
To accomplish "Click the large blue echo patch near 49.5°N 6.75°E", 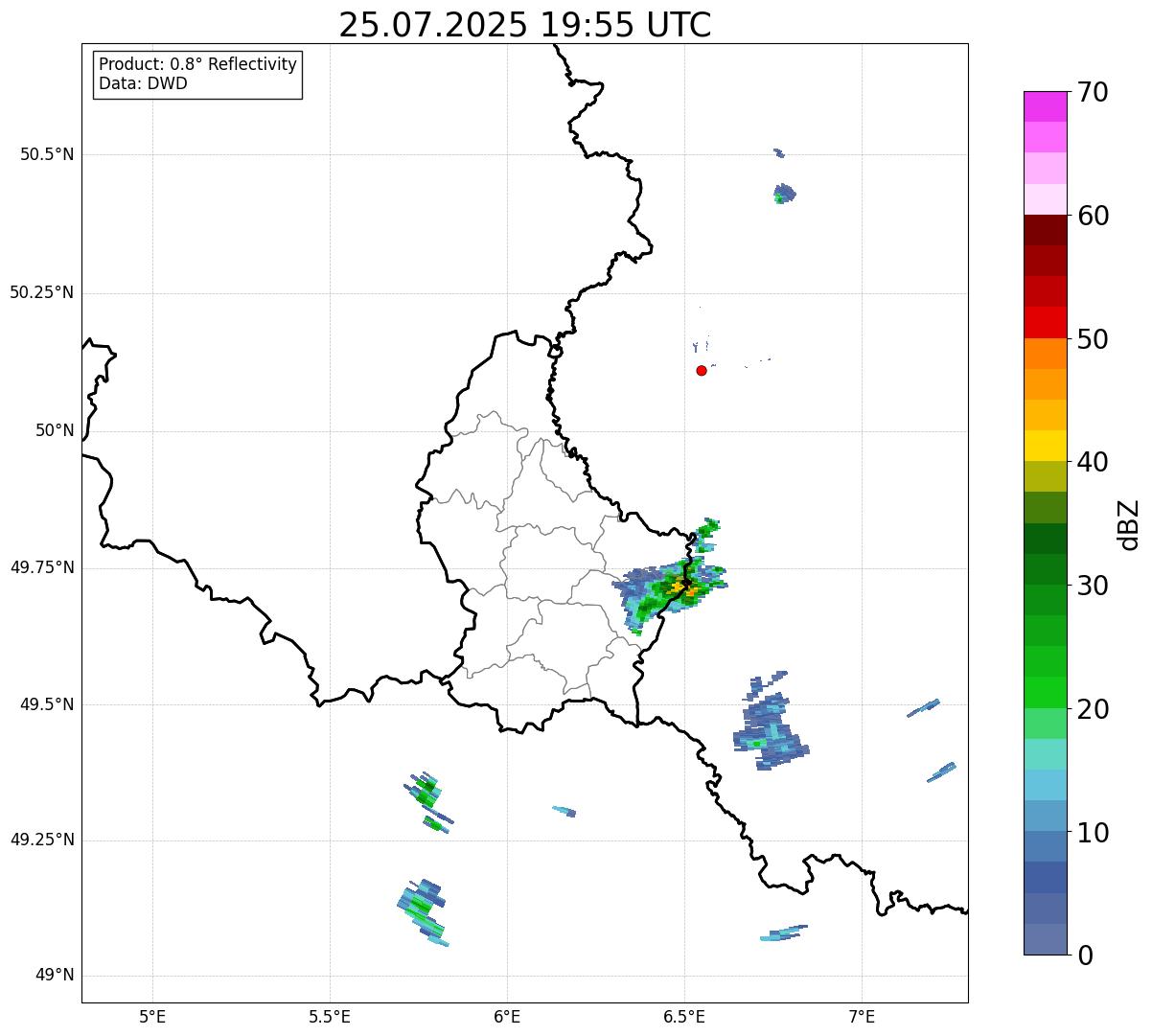I will 771,724.
